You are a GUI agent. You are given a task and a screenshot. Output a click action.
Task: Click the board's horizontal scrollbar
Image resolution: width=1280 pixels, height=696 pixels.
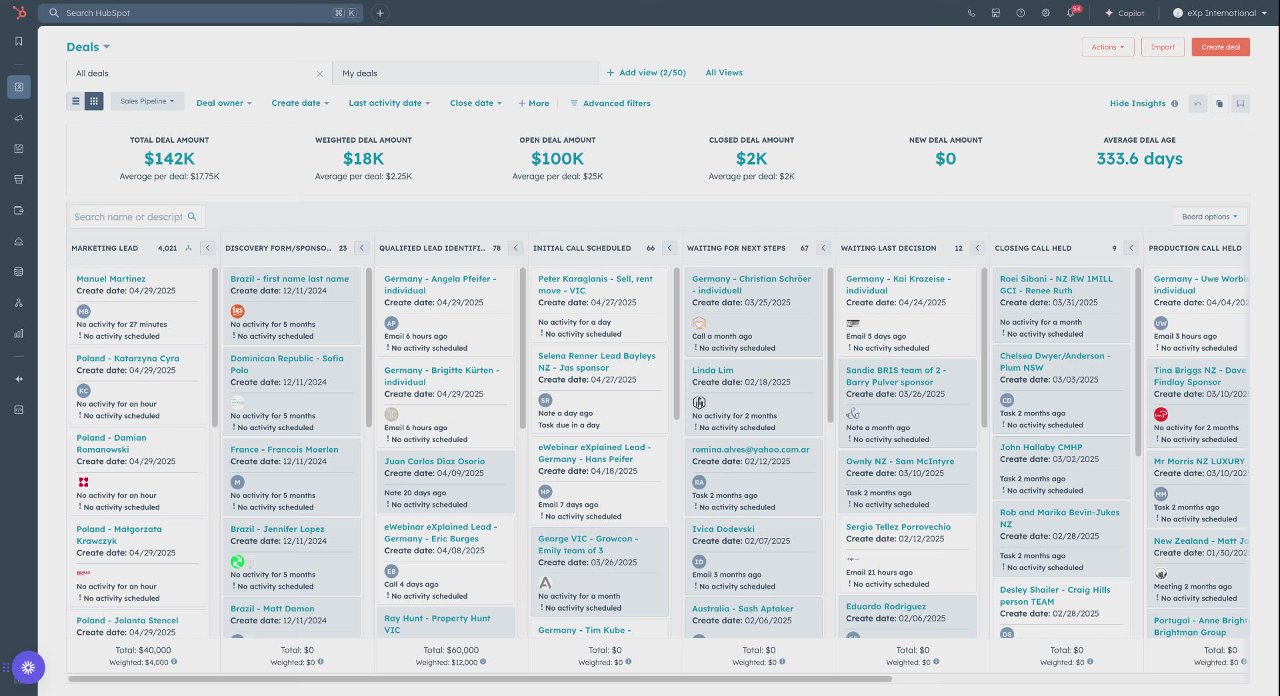480,679
